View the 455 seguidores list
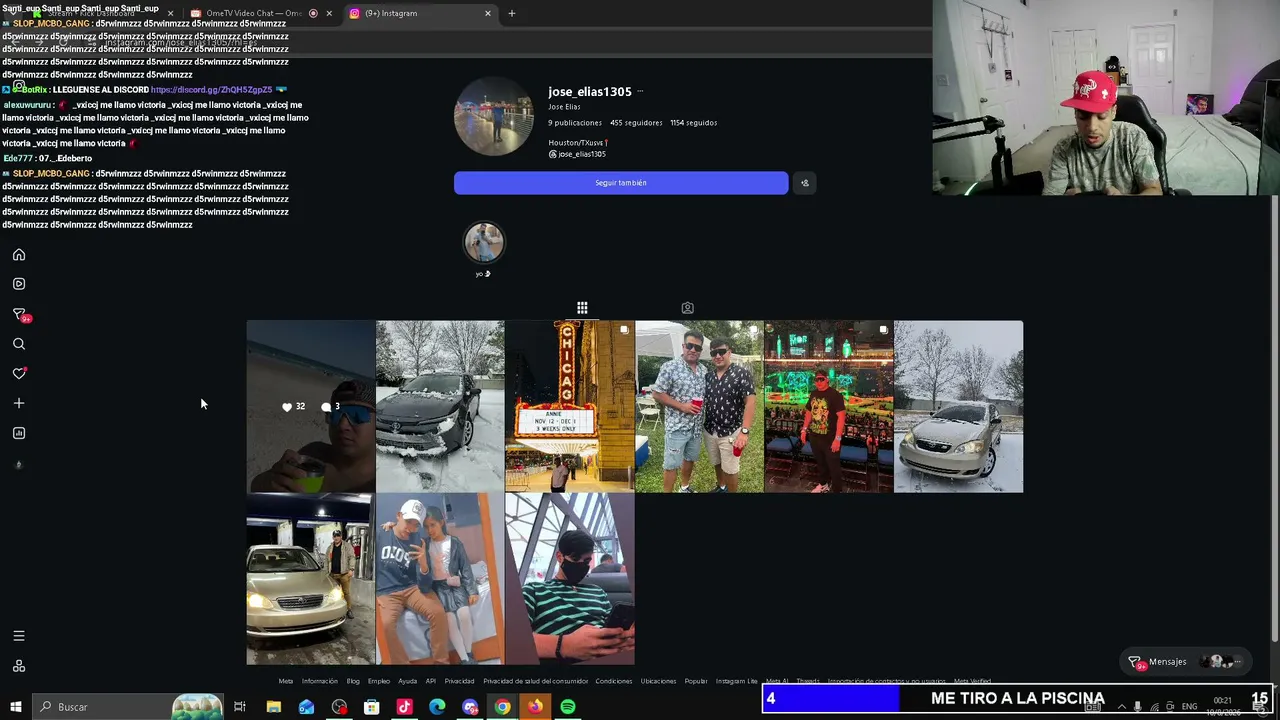Viewport: 1280px width, 720px height. (636, 123)
